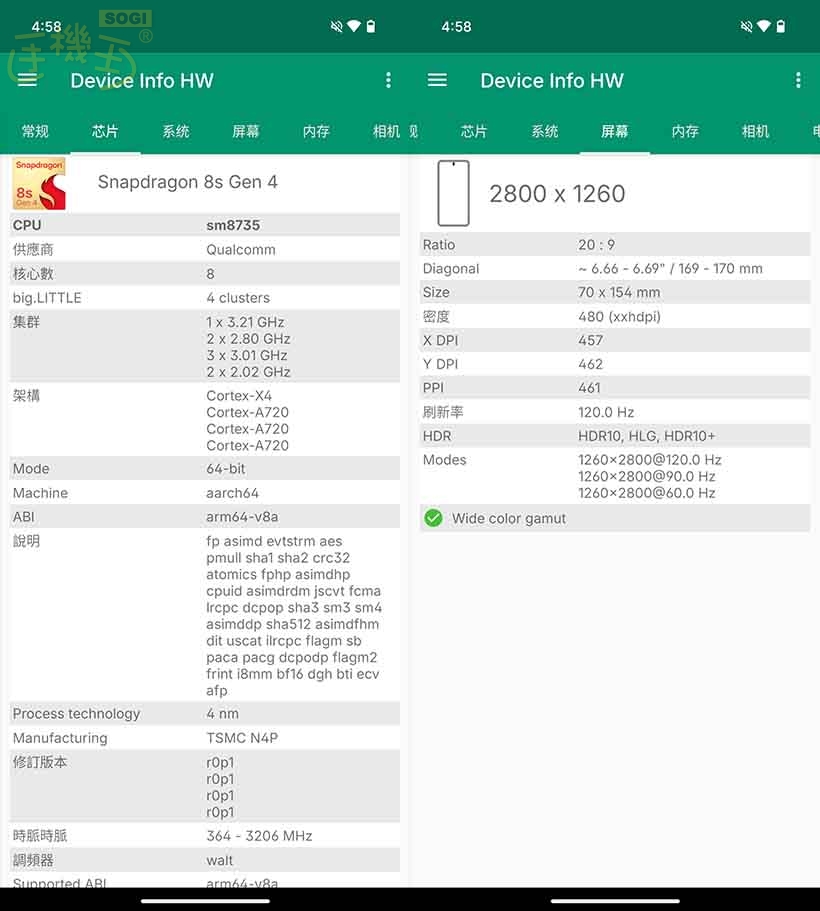Screen dimensions: 820x911
Task: Tap the 調頻器 walt row
Action: (205, 860)
